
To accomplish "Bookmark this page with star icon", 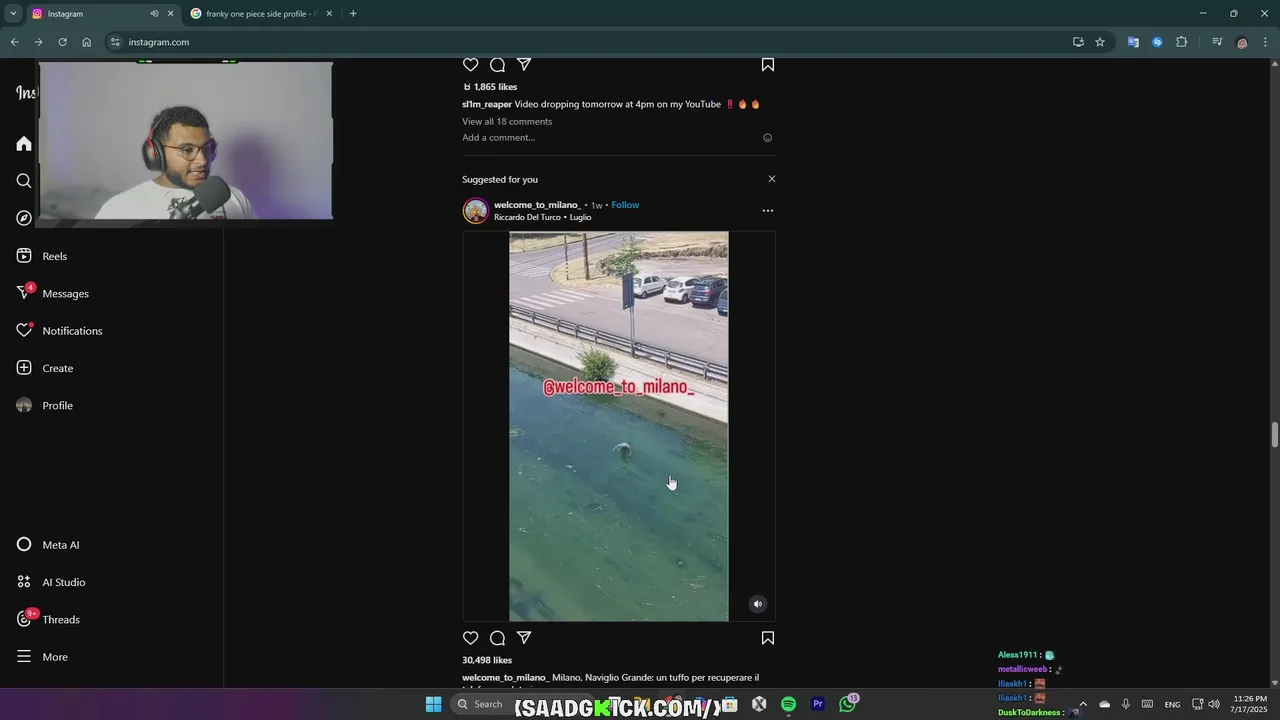I will [x=1100, y=42].
